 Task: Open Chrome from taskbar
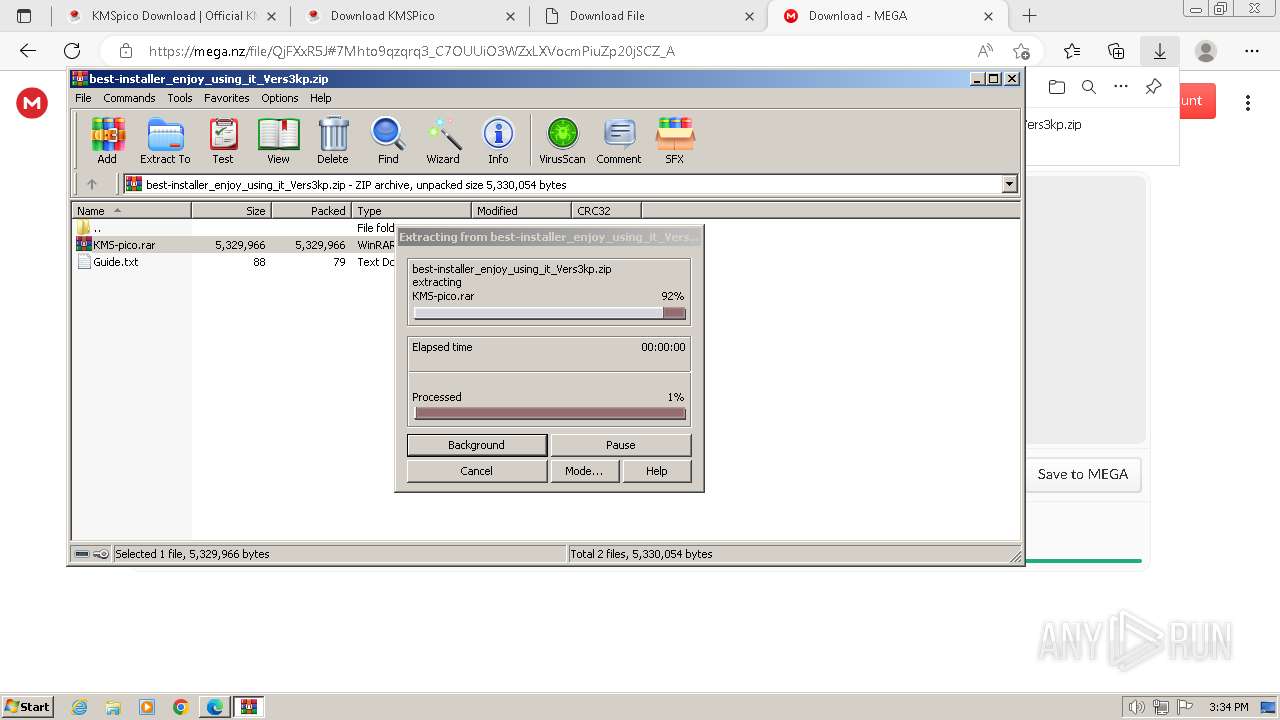[181, 707]
